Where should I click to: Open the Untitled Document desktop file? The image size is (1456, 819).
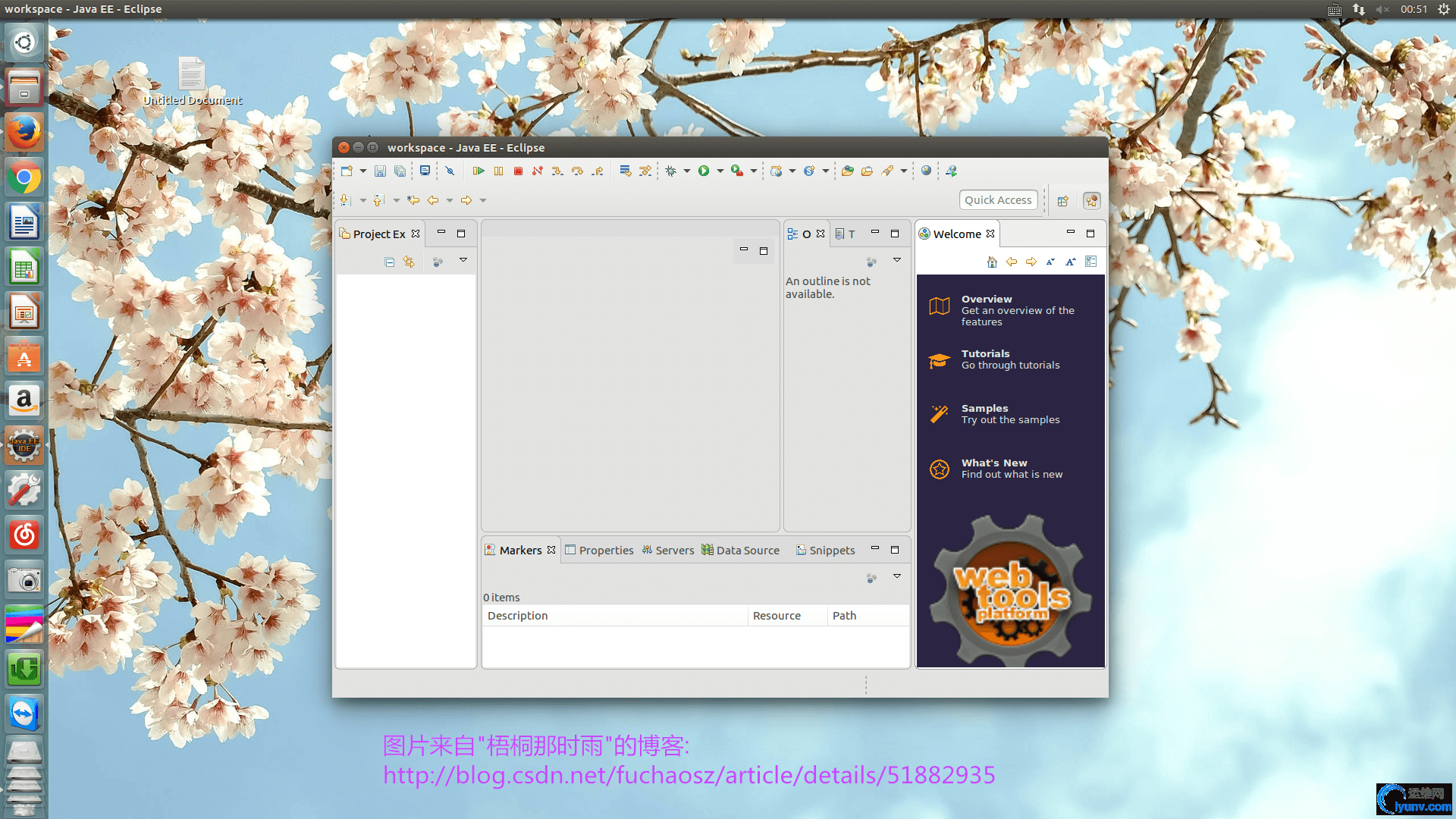click(193, 81)
